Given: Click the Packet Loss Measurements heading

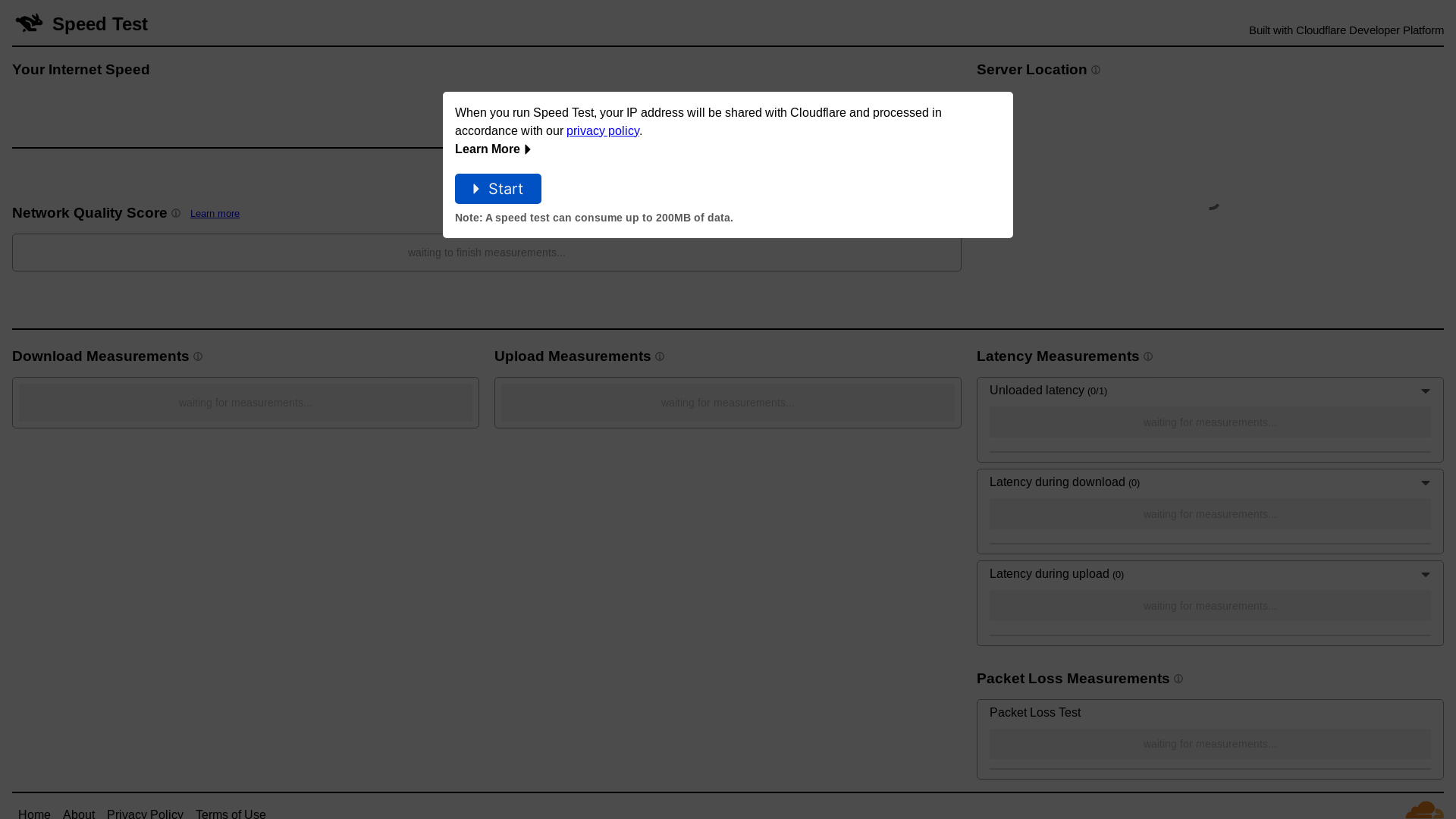Looking at the screenshot, I should coord(1073,679).
